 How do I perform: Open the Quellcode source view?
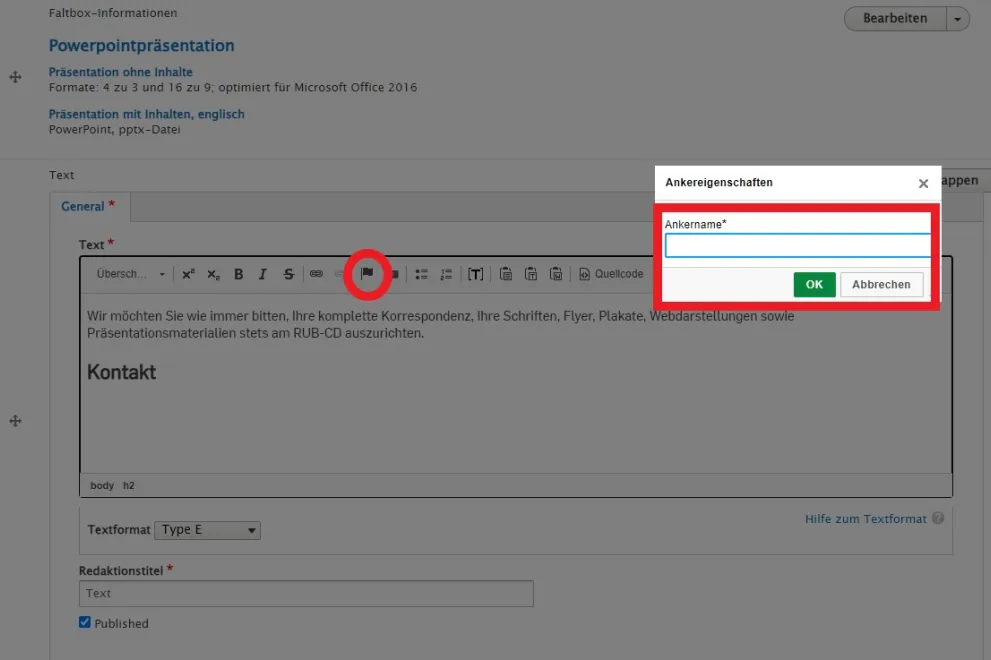(x=610, y=273)
